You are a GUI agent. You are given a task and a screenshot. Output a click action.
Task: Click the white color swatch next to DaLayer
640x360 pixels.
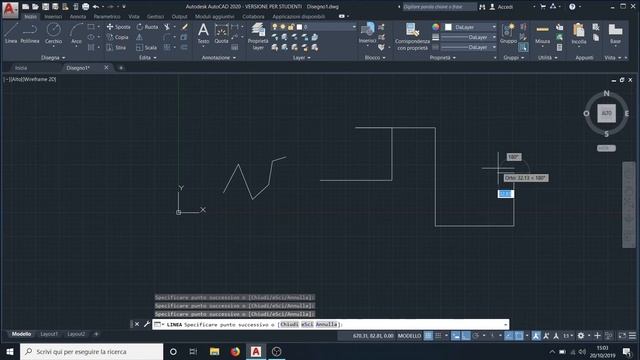tap(448, 27)
